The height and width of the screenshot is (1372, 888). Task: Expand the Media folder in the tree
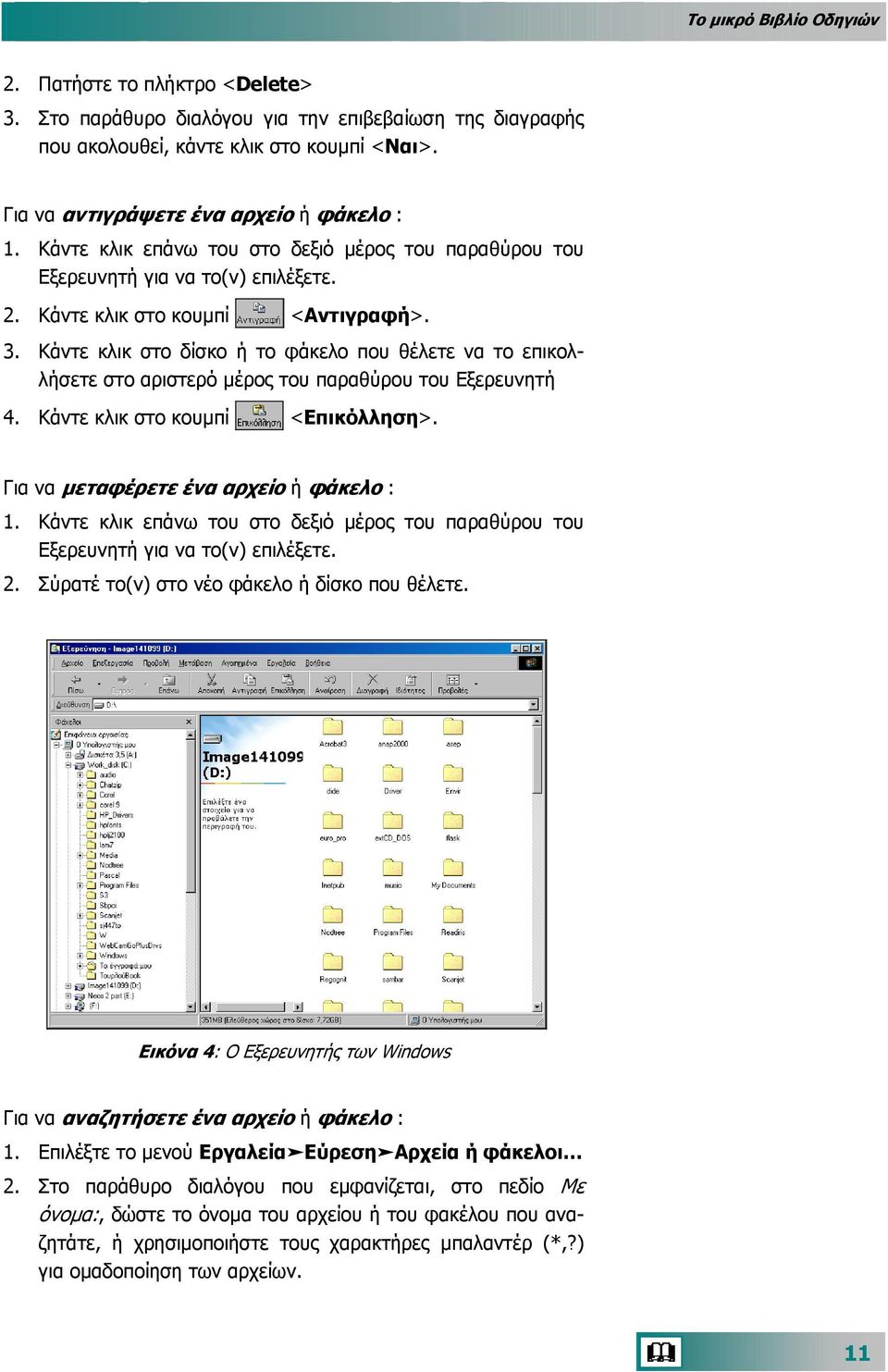(80, 855)
